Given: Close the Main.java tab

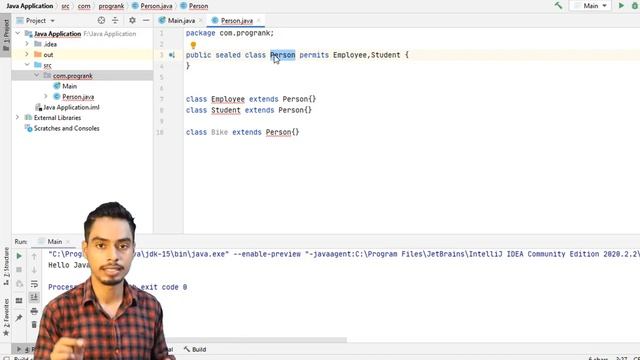Looking at the screenshot, I should click(x=200, y=20).
